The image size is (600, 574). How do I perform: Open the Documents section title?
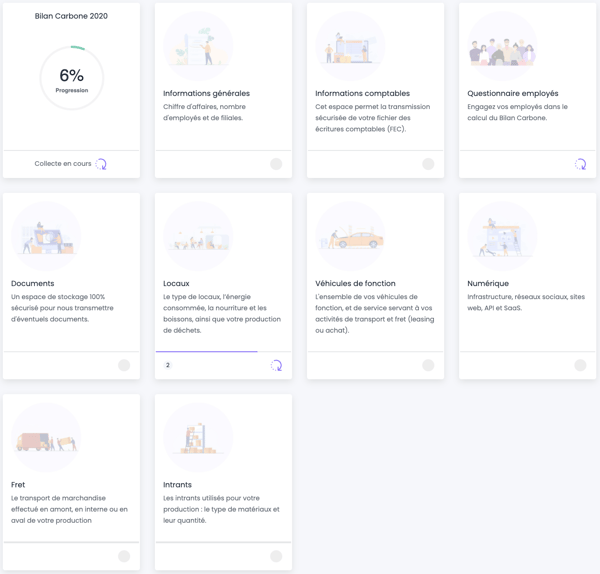(33, 284)
